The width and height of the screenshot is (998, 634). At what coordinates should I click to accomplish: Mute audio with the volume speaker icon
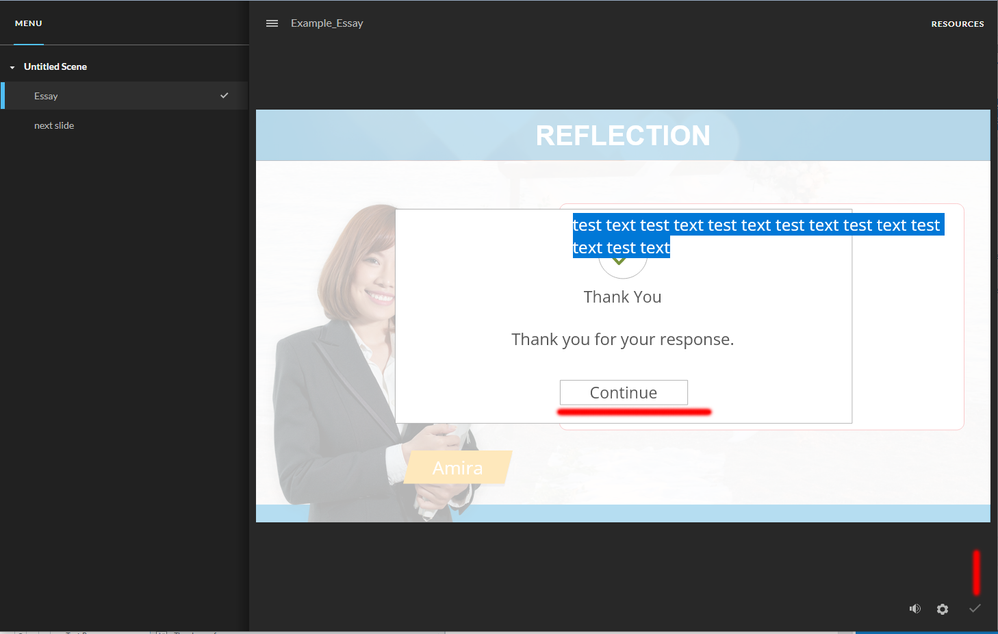[x=915, y=609]
